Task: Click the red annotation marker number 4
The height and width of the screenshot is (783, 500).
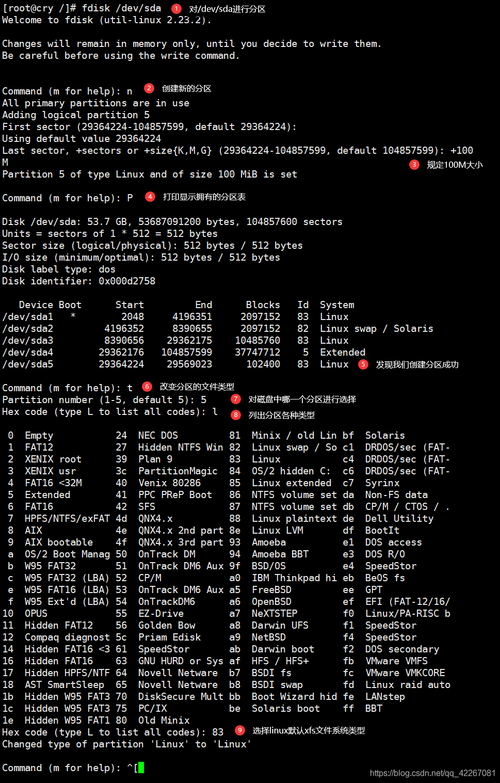Action: (150, 197)
